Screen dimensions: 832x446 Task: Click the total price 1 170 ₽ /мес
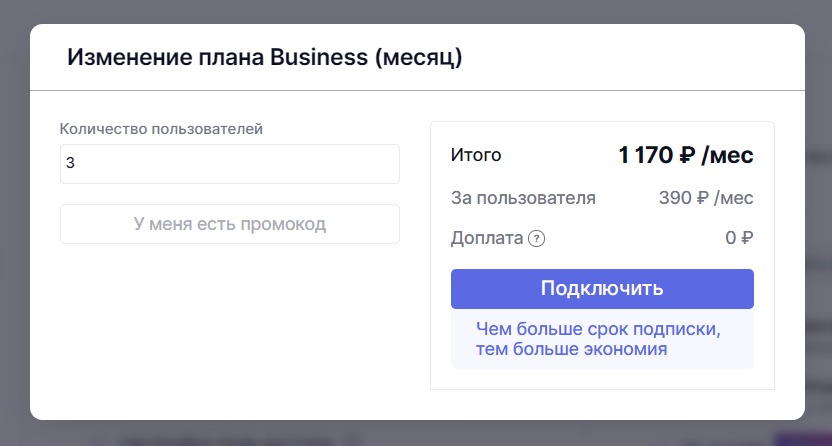pos(685,155)
